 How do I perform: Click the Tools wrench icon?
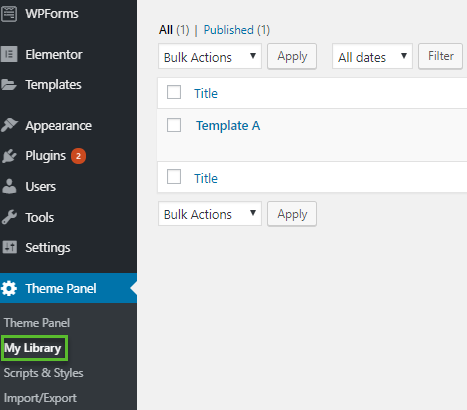[x=9, y=217]
